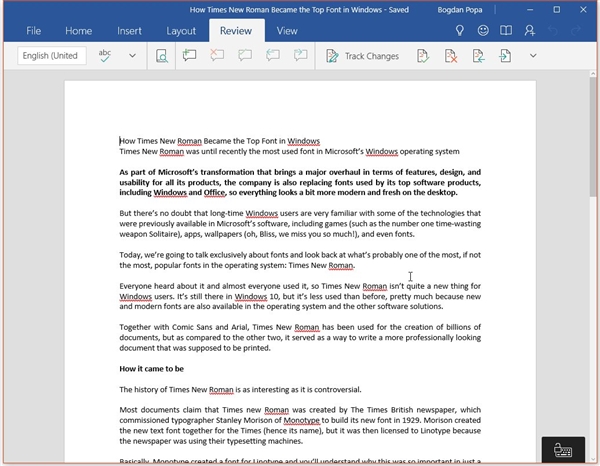Screen dimensions: 600x466
Task: Reject the tracked change
Action: 451,56
